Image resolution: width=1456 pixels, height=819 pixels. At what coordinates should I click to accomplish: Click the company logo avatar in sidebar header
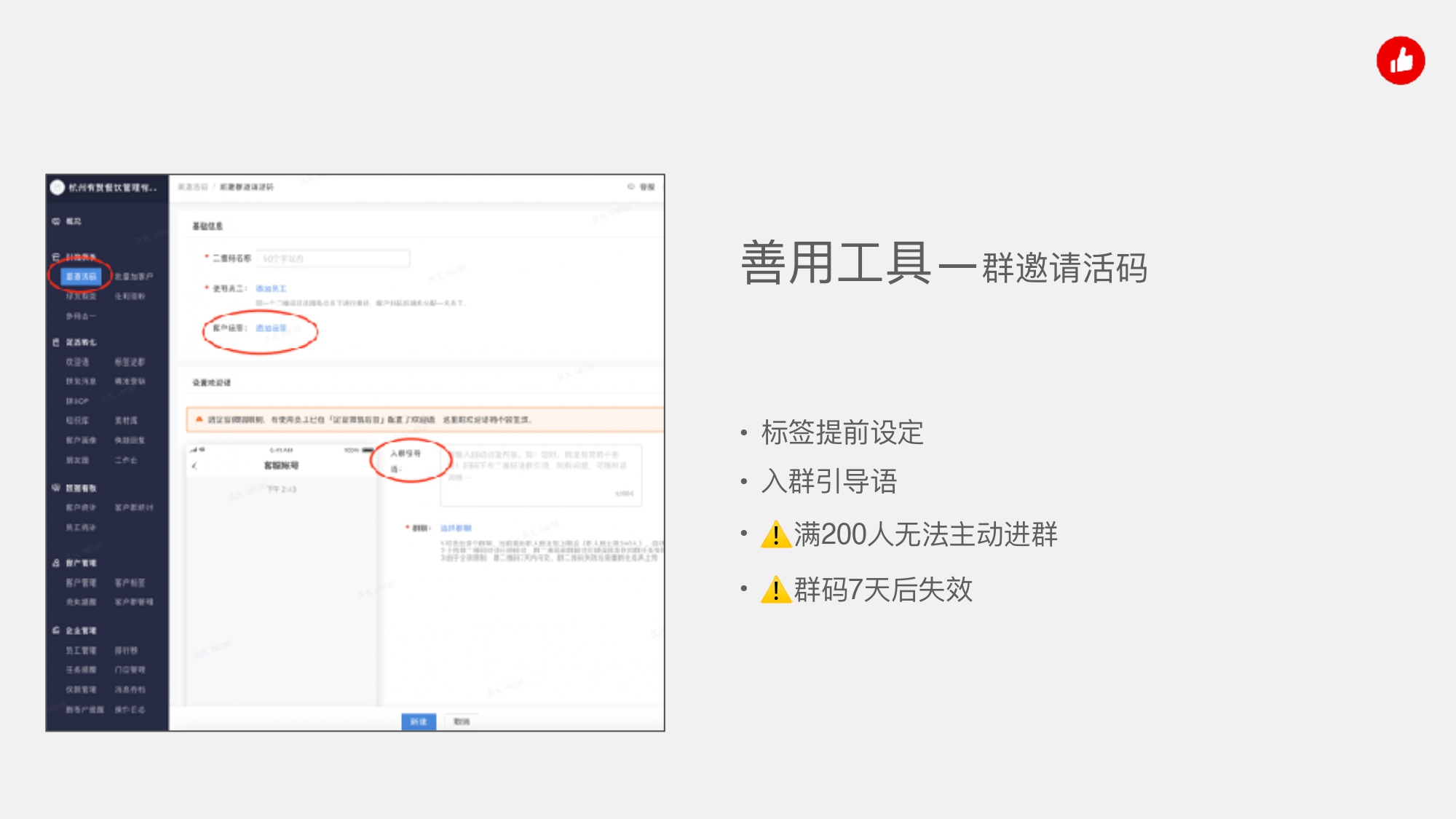(x=58, y=187)
